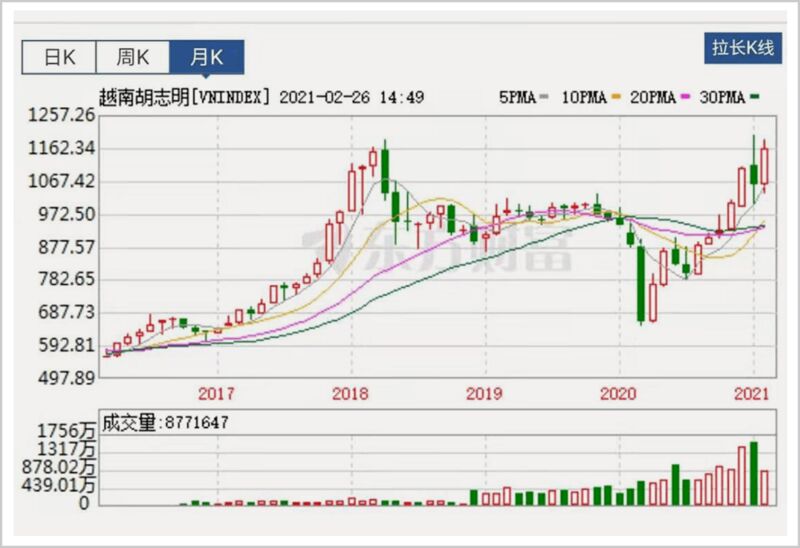Jump to the 2019 time axis label
This screenshot has height=548, width=800.
coord(484,393)
